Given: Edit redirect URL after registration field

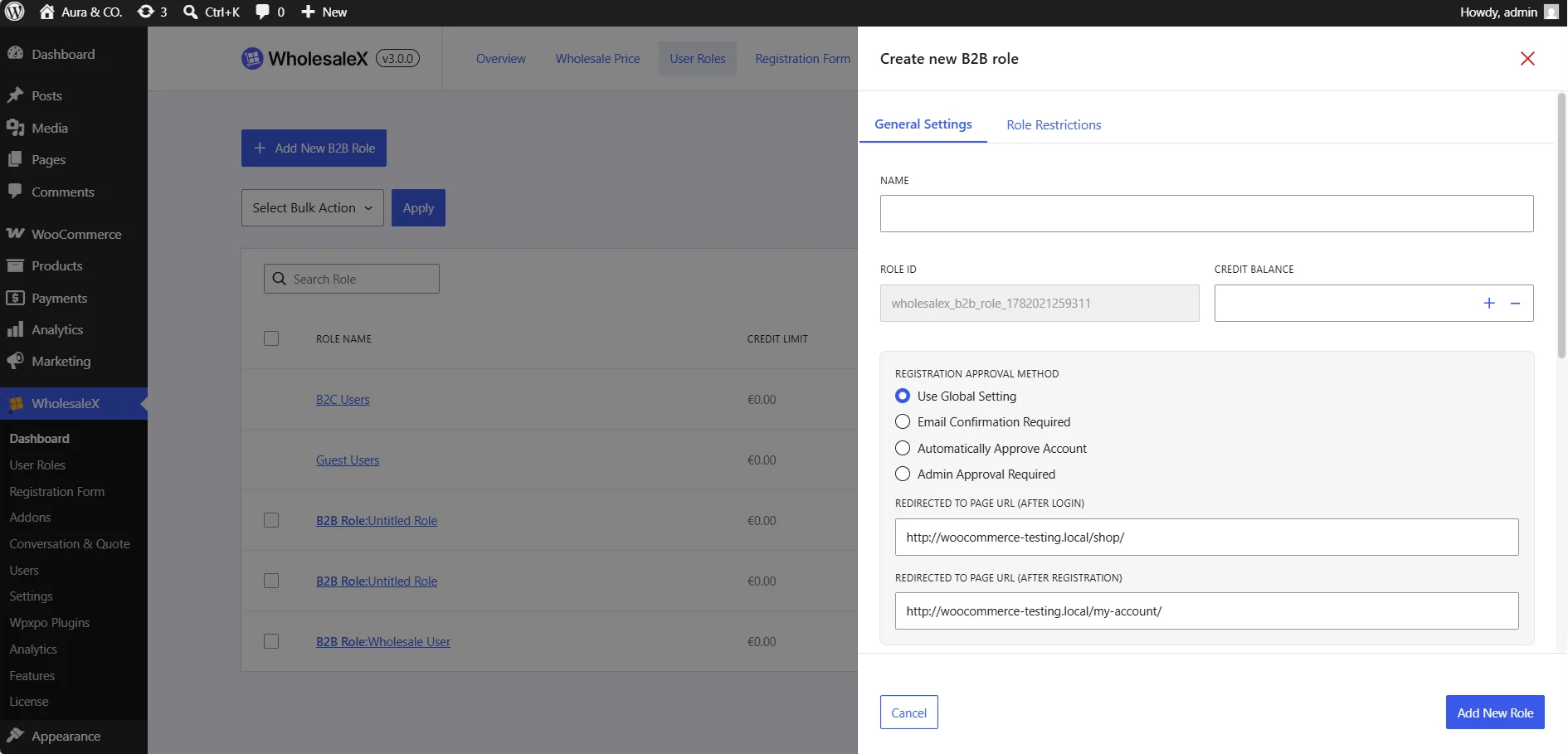Looking at the screenshot, I should point(1206,610).
